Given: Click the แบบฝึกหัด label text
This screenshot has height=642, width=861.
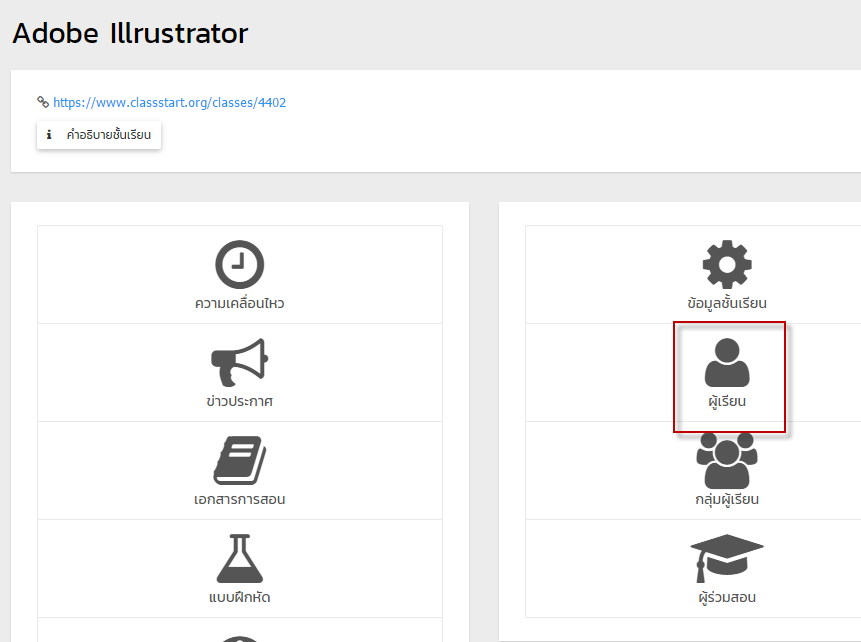Looking at the screenshot, I should coord(239,597).
